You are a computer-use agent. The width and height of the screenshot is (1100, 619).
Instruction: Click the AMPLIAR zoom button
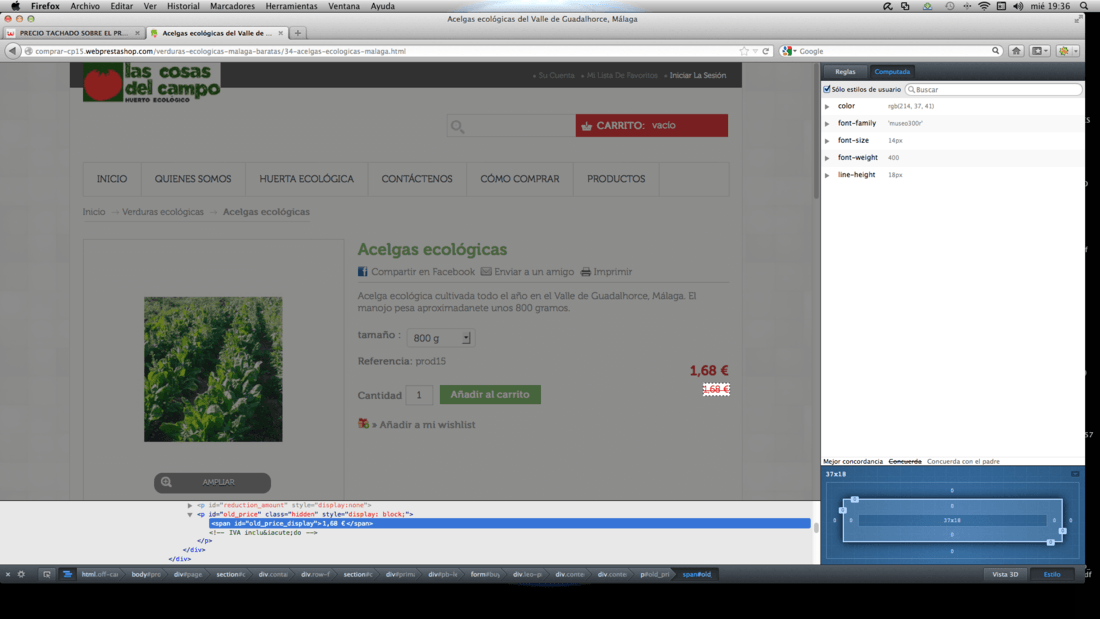(x=213, y=482)
